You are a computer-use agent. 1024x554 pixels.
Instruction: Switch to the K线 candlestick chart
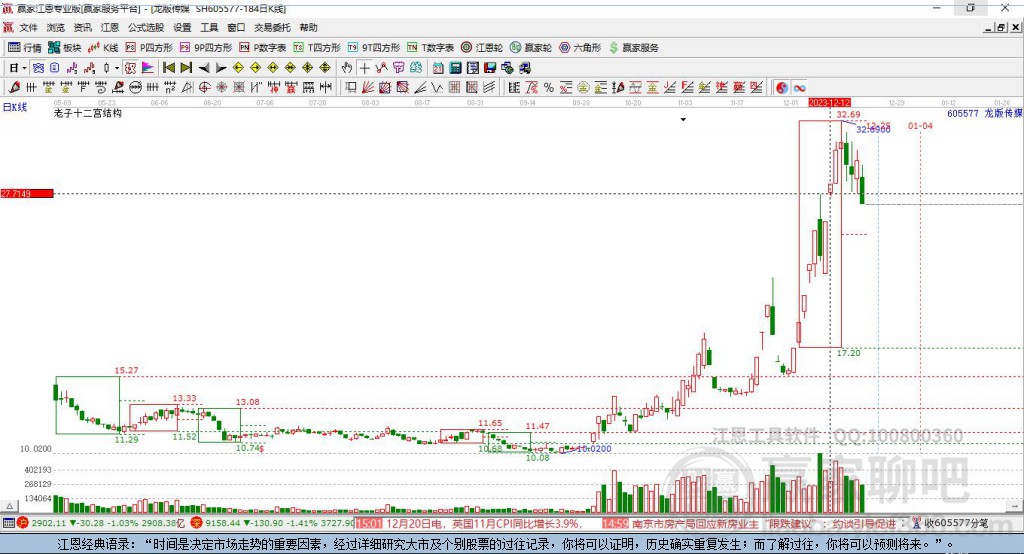coord(103,48)
